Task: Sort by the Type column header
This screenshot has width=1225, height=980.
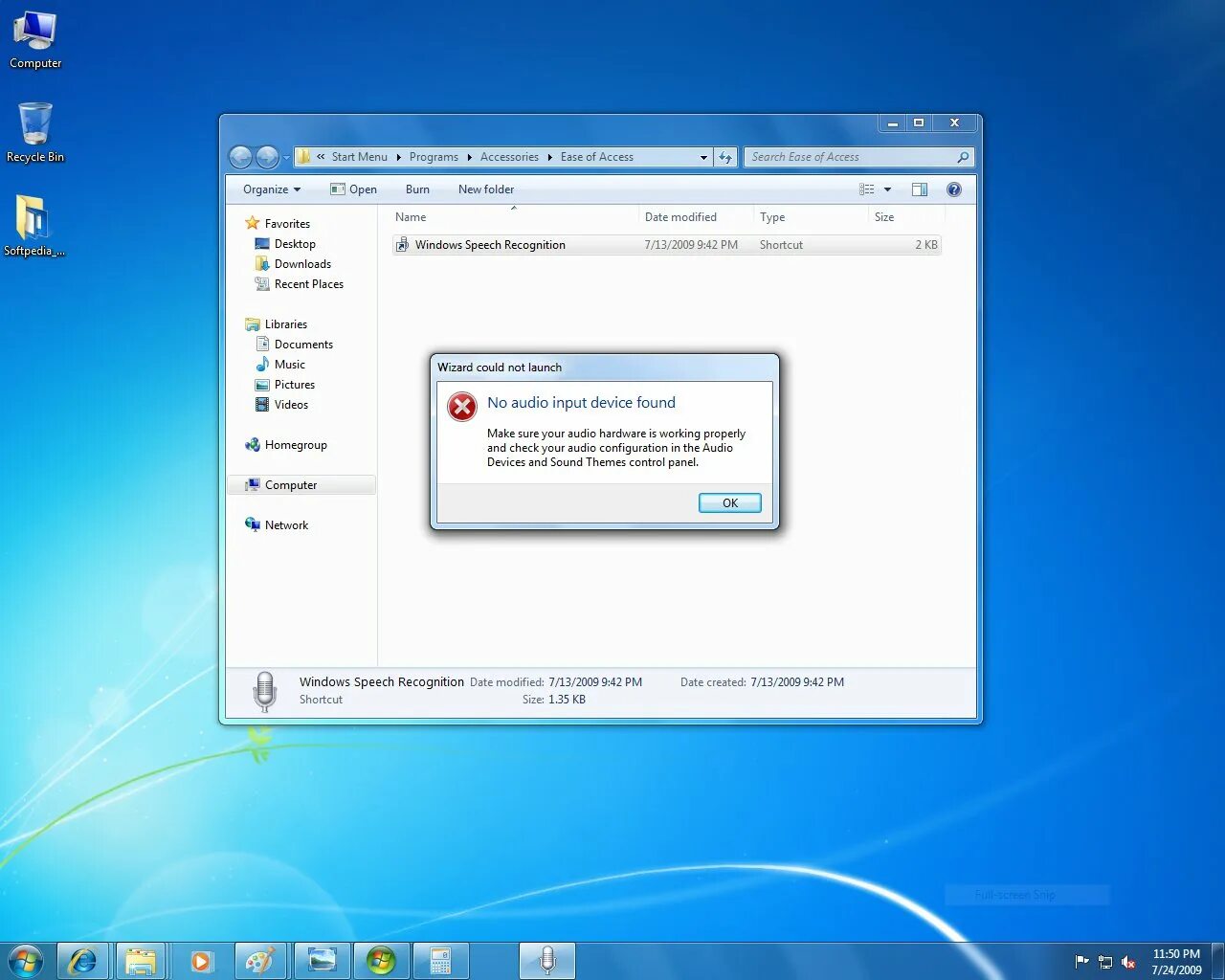Action: (x=811, y=217)
